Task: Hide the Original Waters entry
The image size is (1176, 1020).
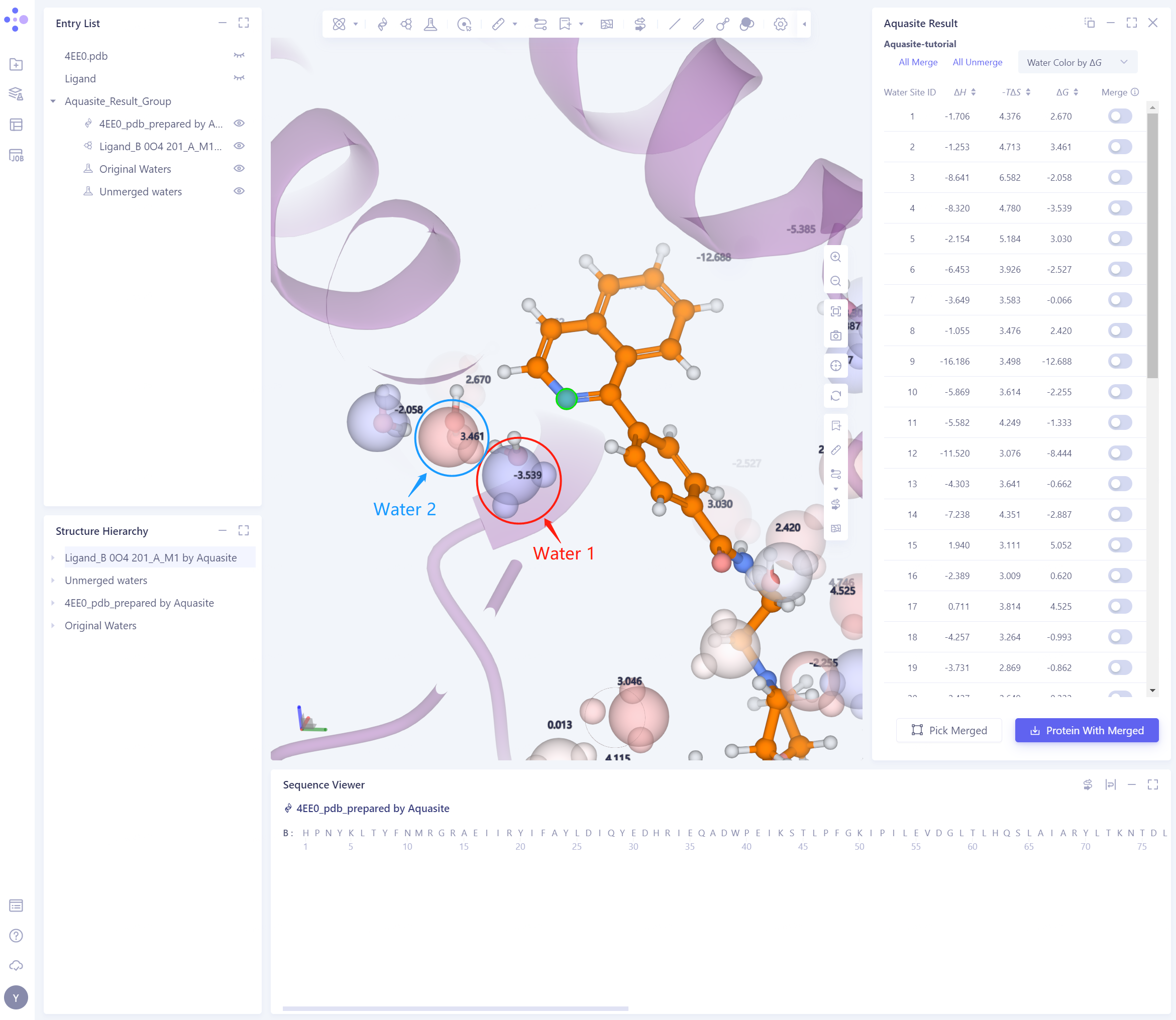Action: point(239,169)
